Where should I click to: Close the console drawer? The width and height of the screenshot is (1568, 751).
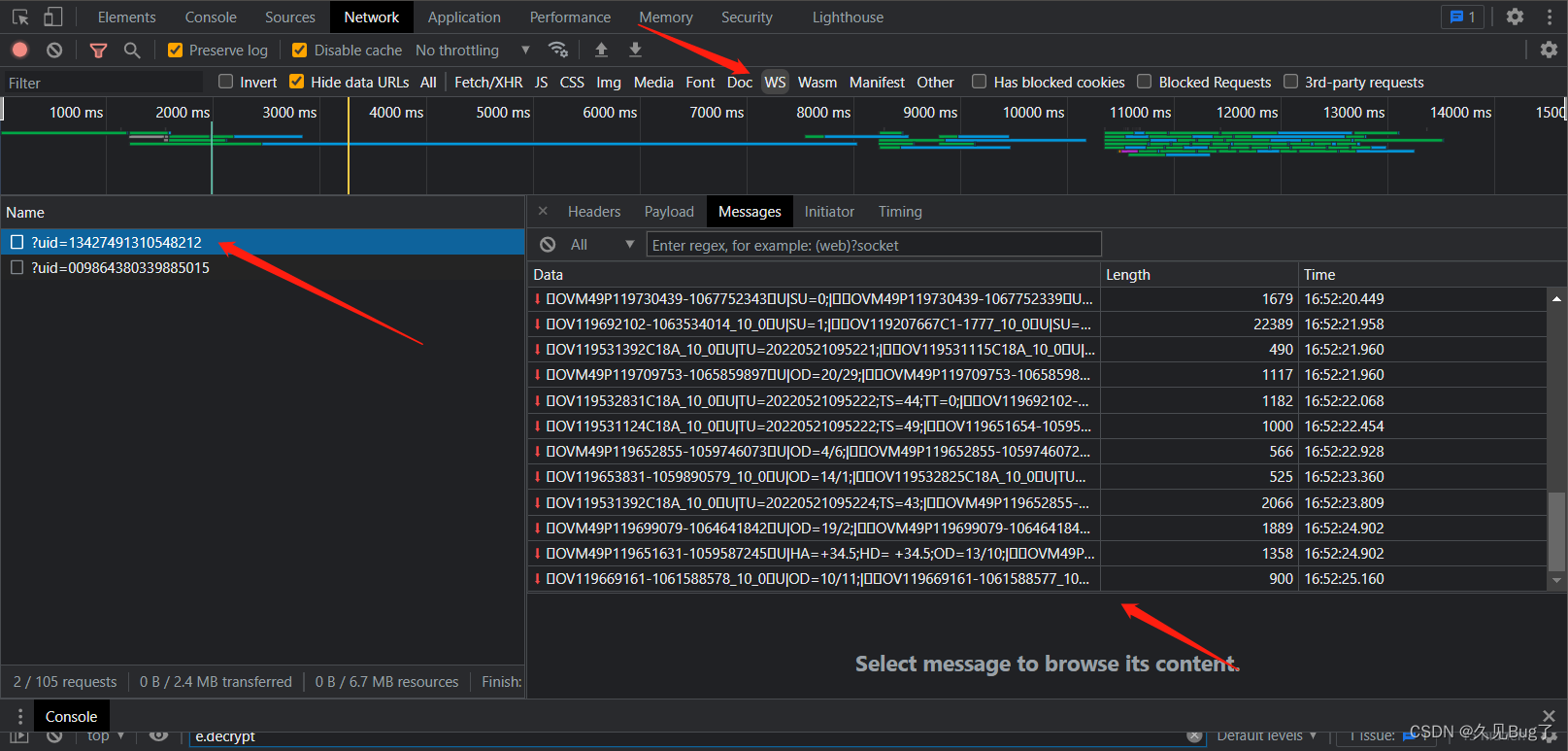[x=1549, y=716]
